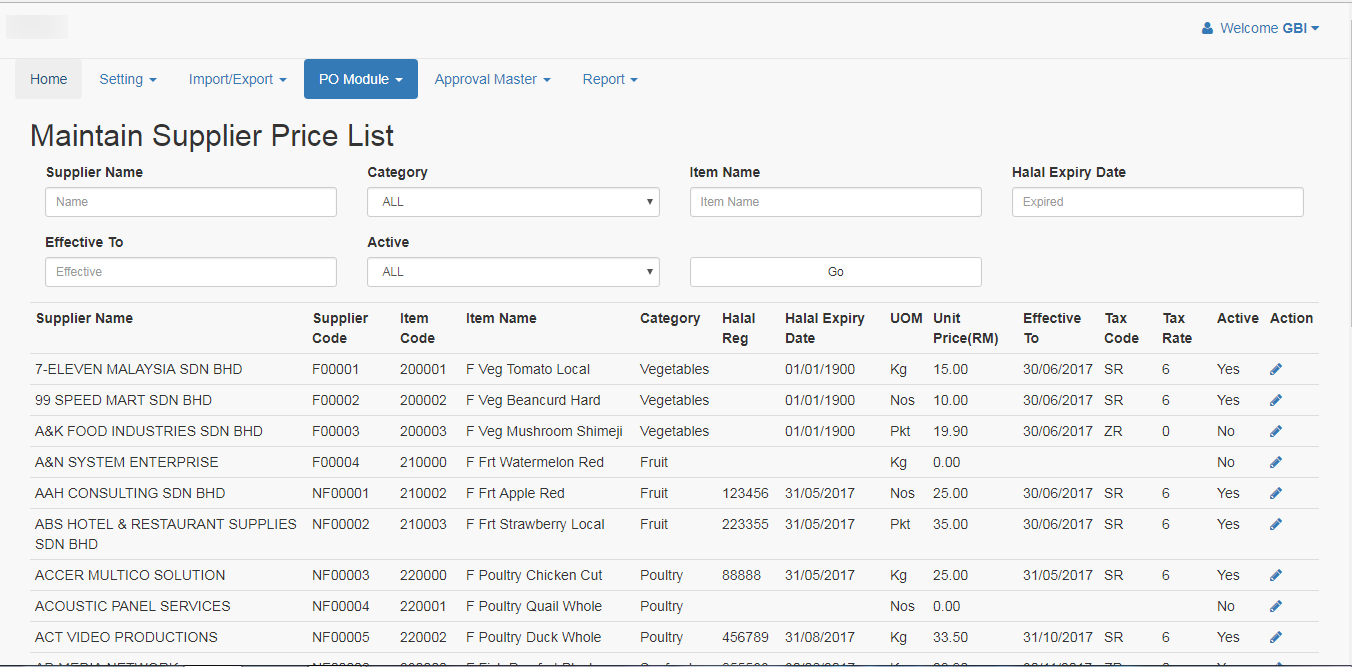
Task: Select 'F Poultry Chicken Cut' item cell
Action: pos(534,575)
